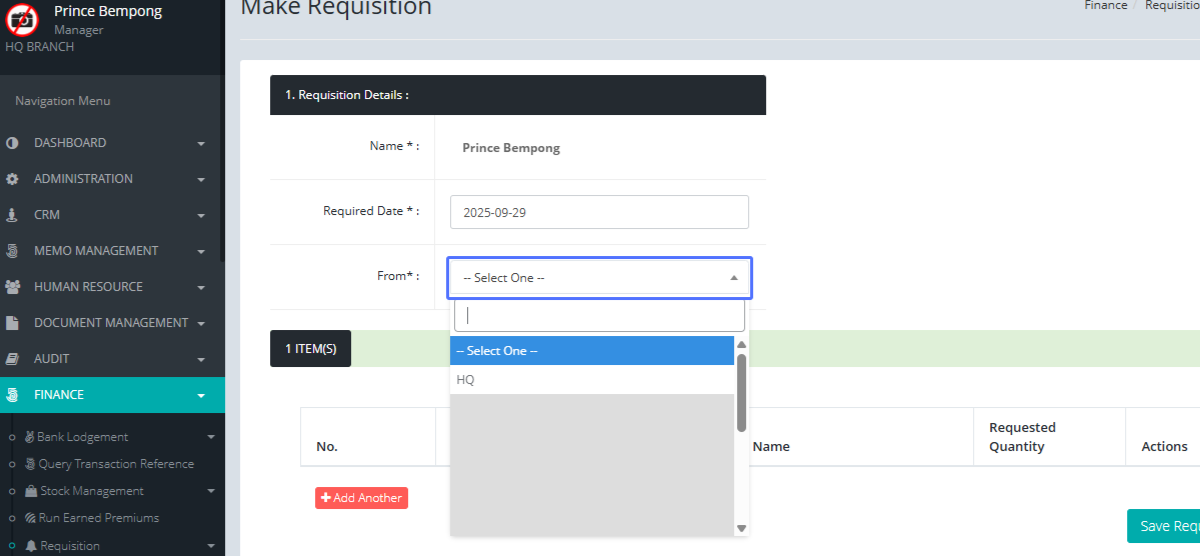1200x556 pixels.
Task: Expand the Bank Lodgement submenu
Action: [x=210, y=437]
